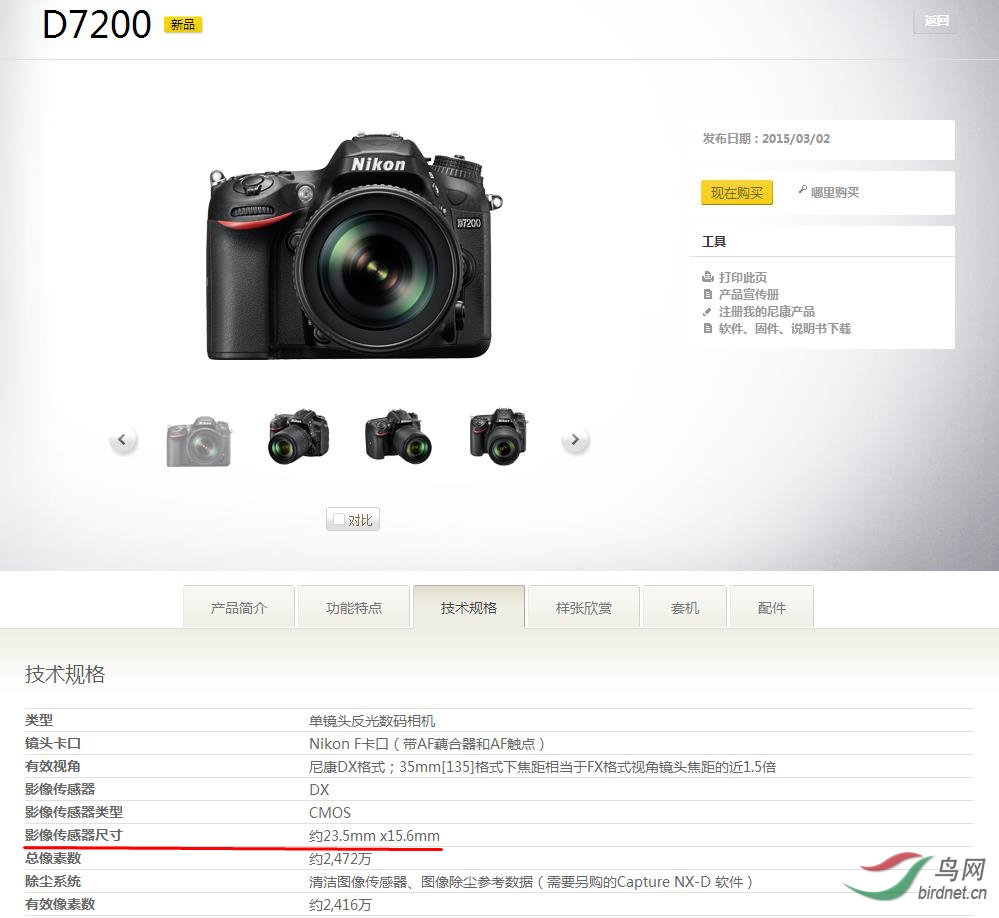The height and width of the screenshot is (918, 999).
Task: Tick the 对比 compare checkbox
Action: pyautogui.click(x=340, y=519)
